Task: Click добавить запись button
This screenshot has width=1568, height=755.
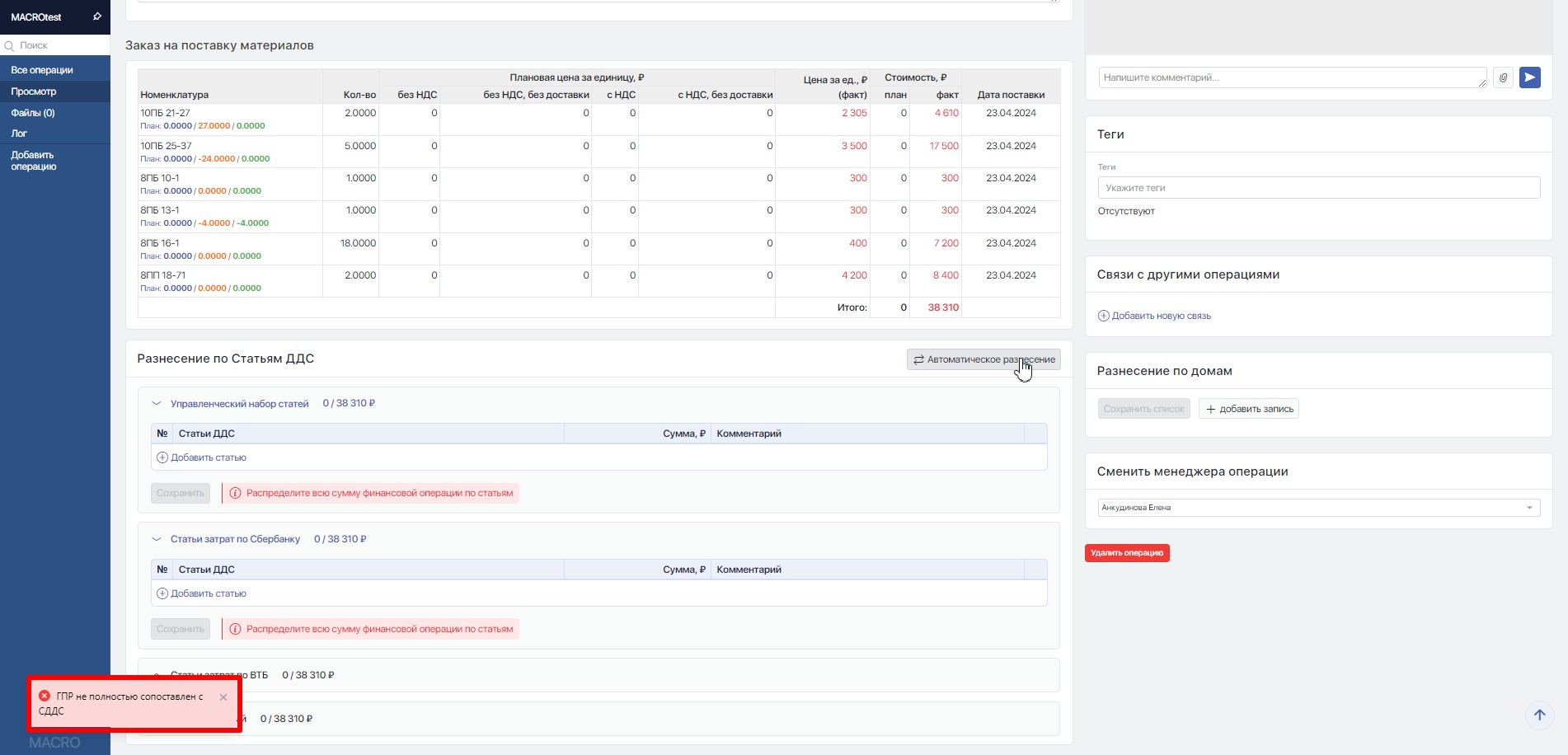Action: (1248, 409)
